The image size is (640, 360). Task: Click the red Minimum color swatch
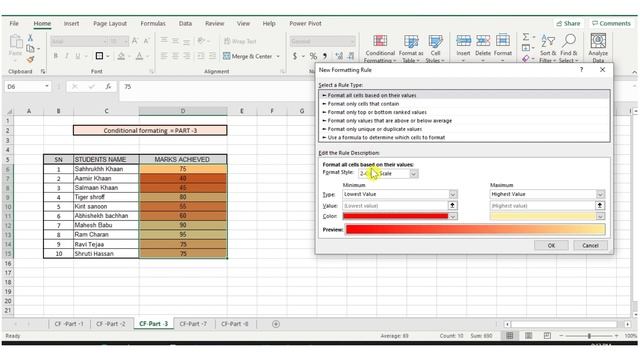pyautogui.click(x=396, y=216)
